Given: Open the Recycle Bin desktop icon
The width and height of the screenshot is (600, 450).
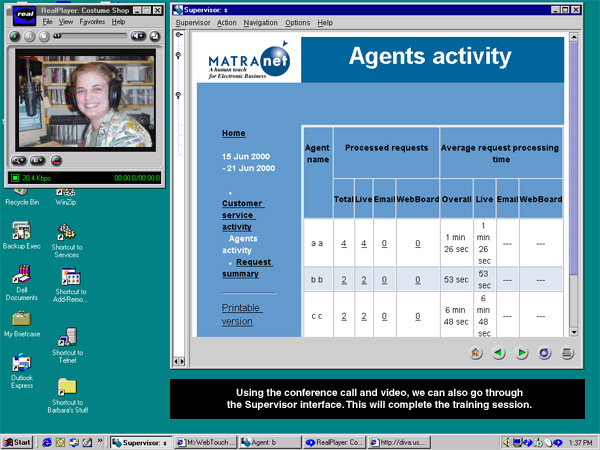Looking at the screenshot, I should (x=22, y=197).
